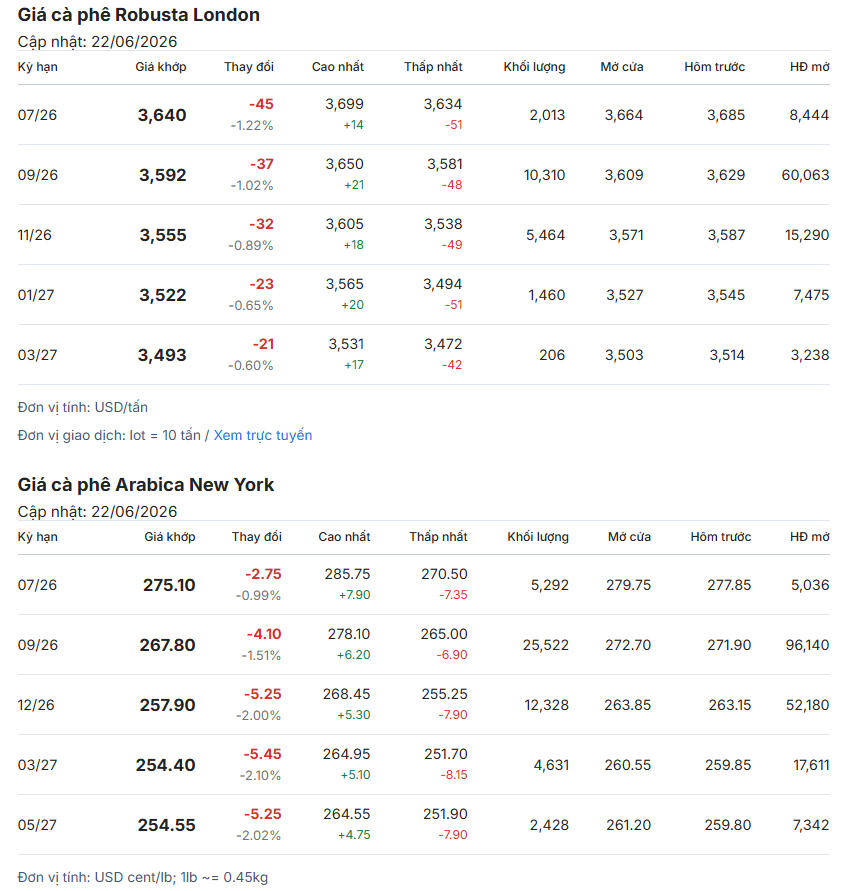The width and height of the screenshot is (847, 891).
Task: Click the Arabica 07/26 price 275.10
Action: [x=169, y=585]
